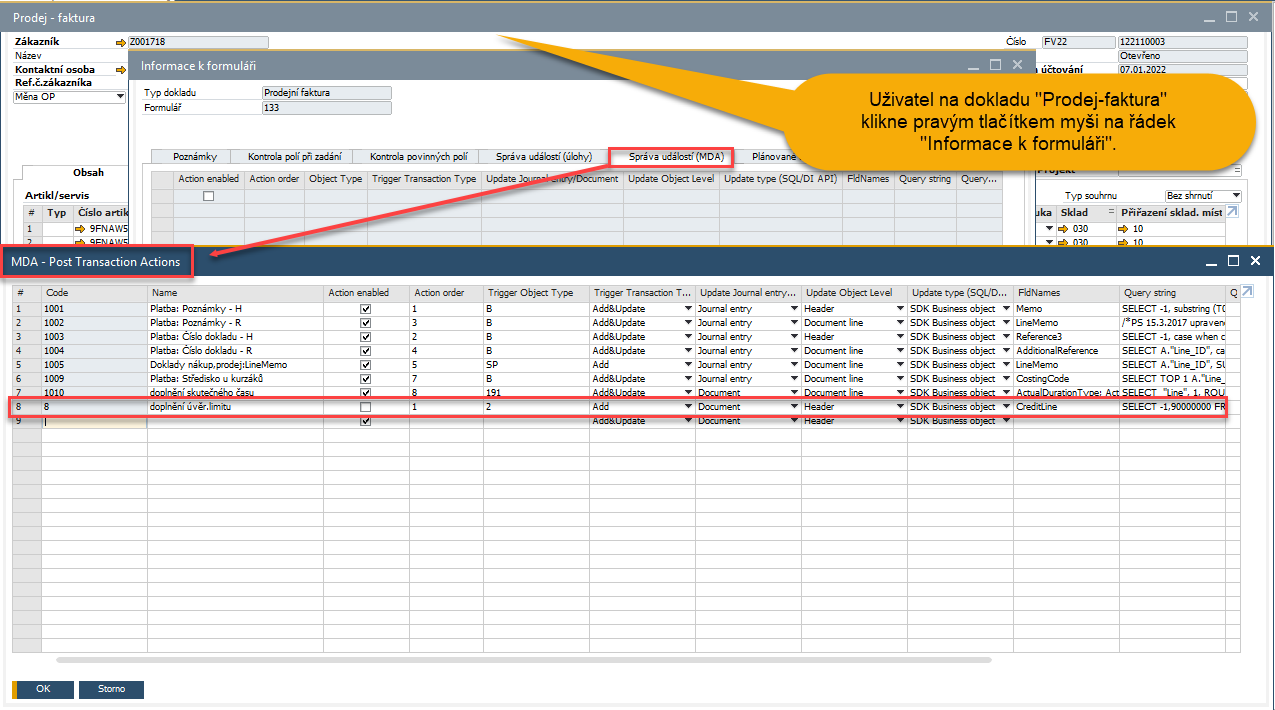The height and width of the screenshot is (710, 1275).
Task: Toggle Action enabled checkbox in empty row 9
Action: 365,421
